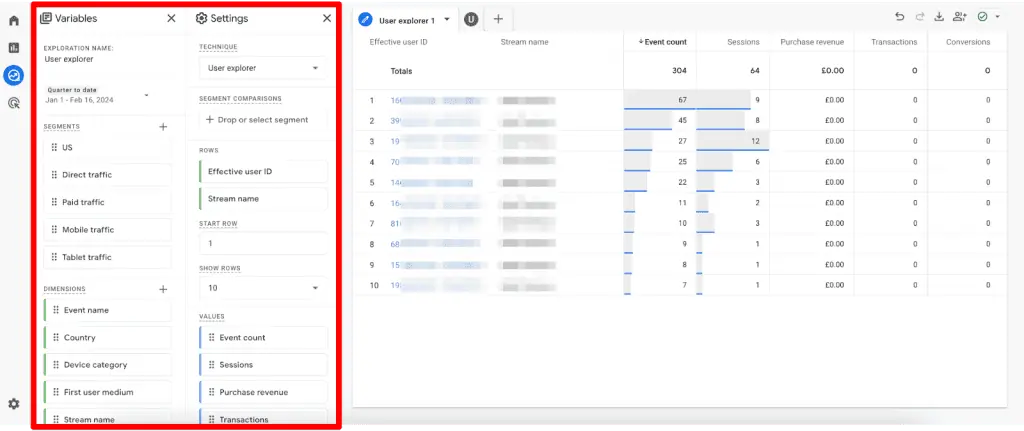Open the Reports icon in sidebar
The width and height of the screenshot is (1024, 431).
[x=14, y=48]
